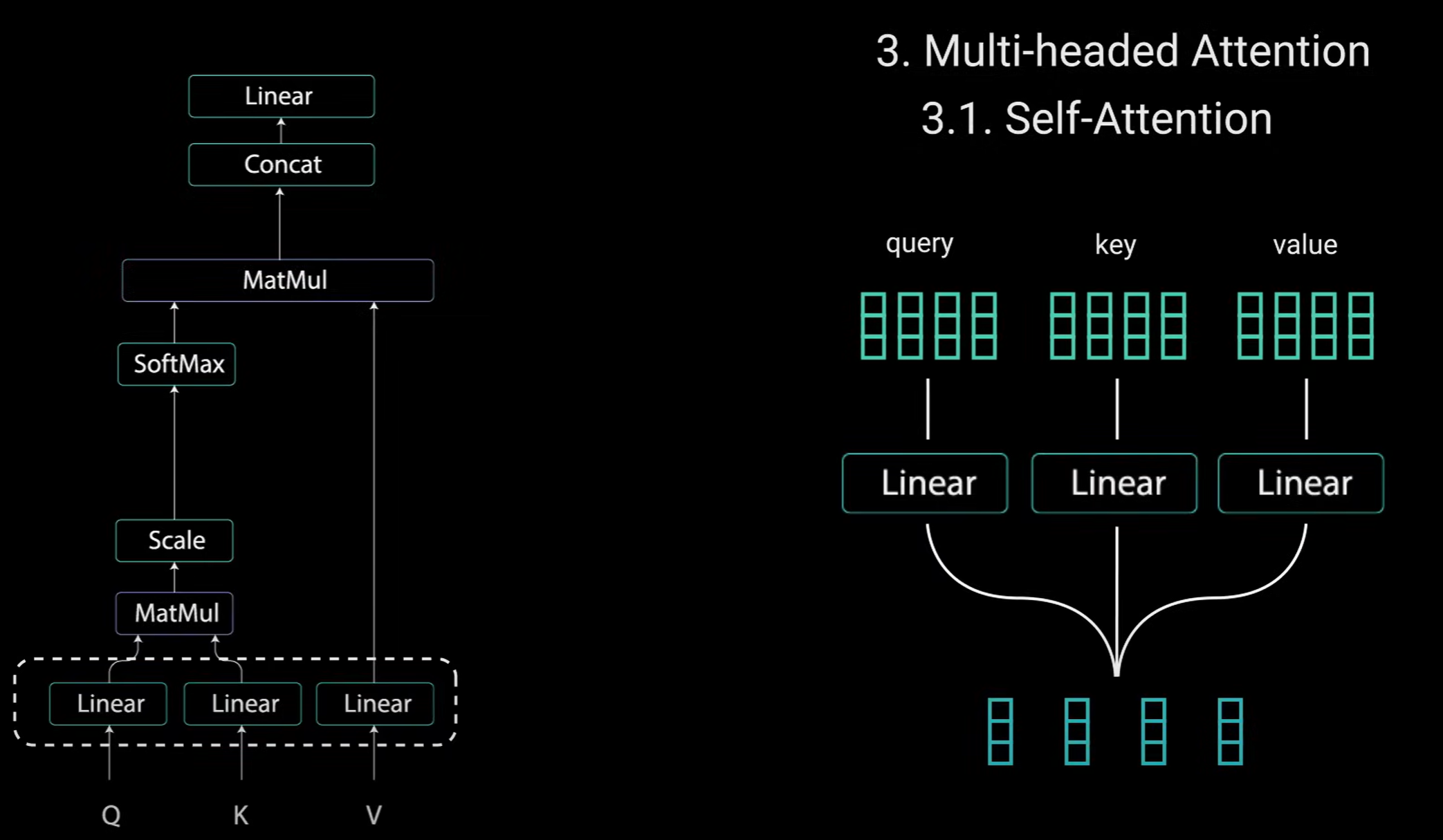Click the wide upper MatMul block

(278, 281)
